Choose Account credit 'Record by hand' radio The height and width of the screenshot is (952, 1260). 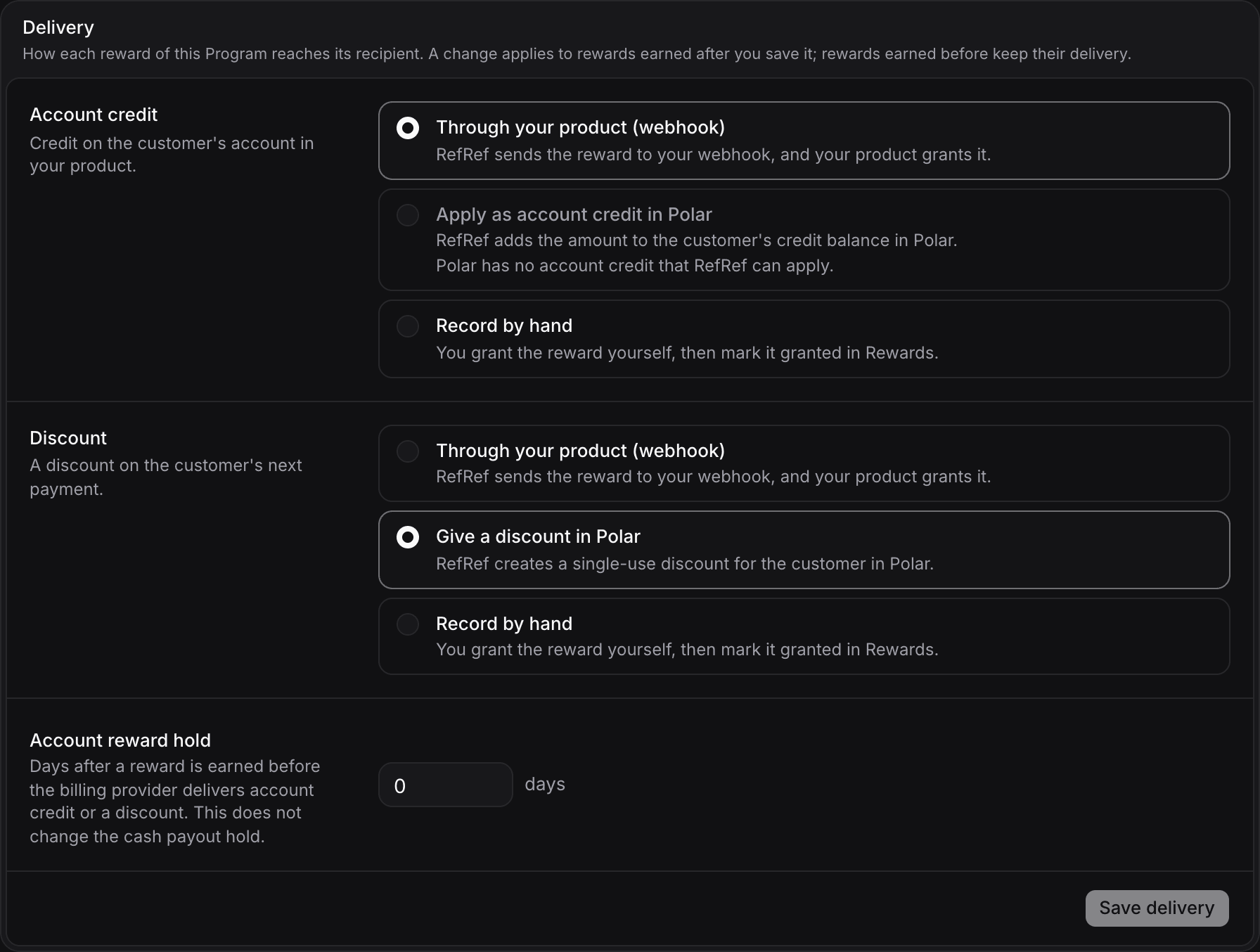tap(408, 326)
